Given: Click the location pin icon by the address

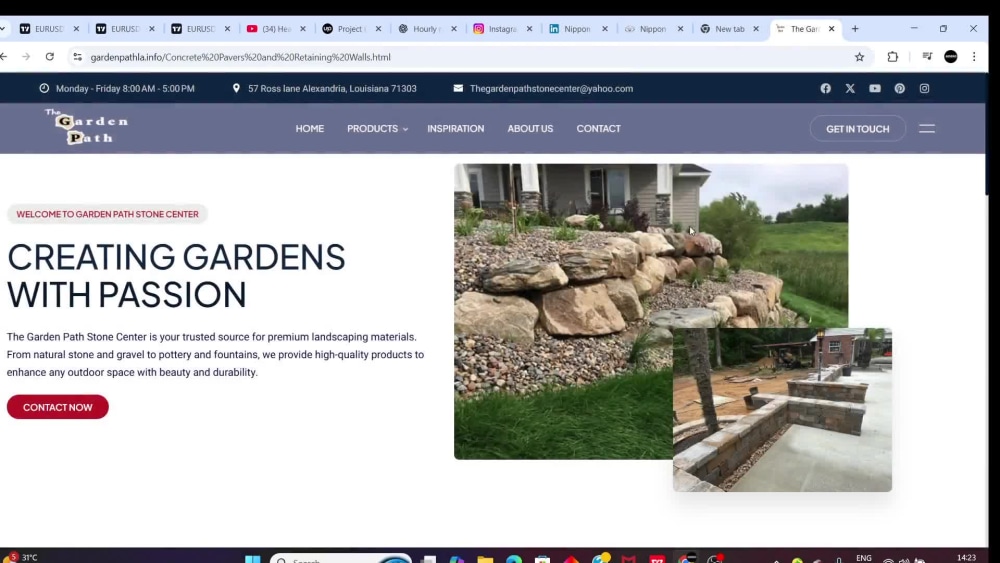Looking at the screenshot, I should tap(236, 89).
